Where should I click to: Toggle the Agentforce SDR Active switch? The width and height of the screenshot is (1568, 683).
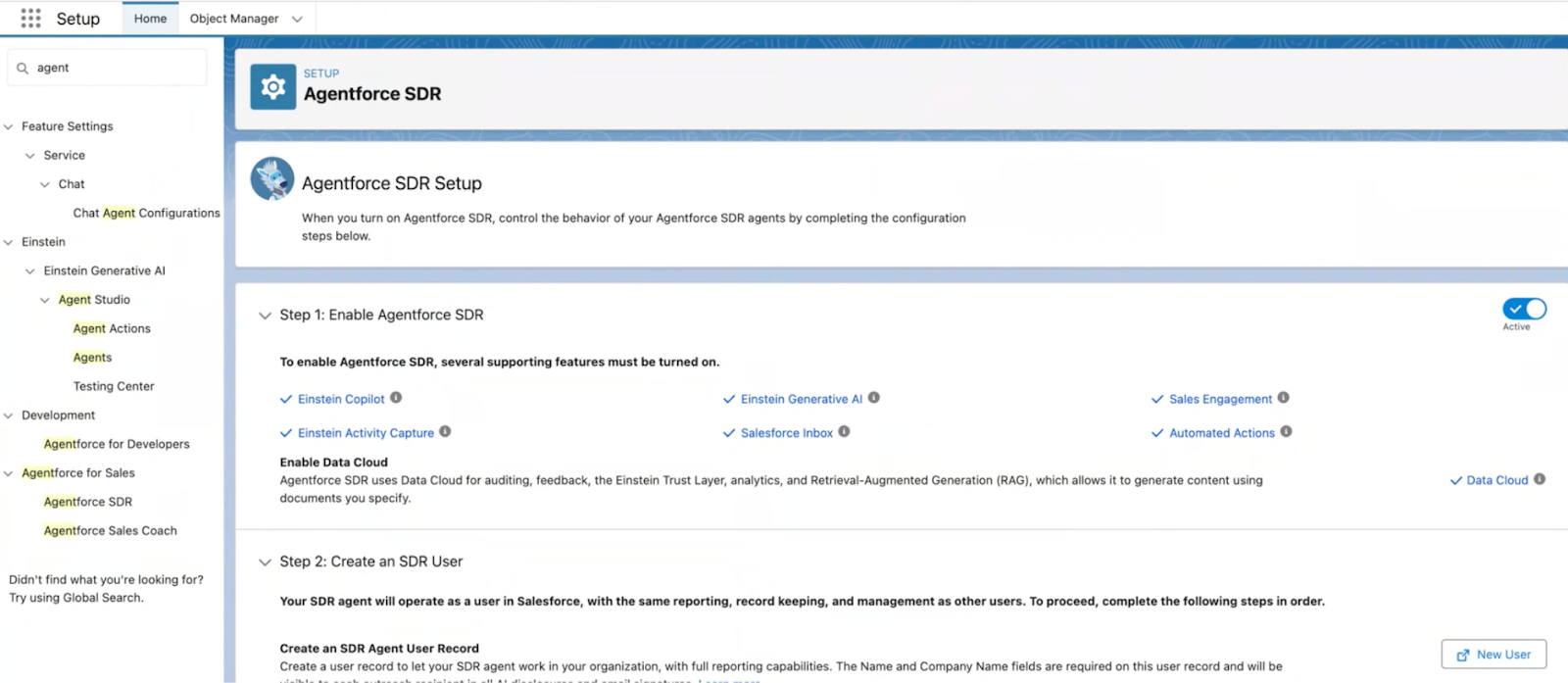pyautogui.click(x=1524, y=310)
